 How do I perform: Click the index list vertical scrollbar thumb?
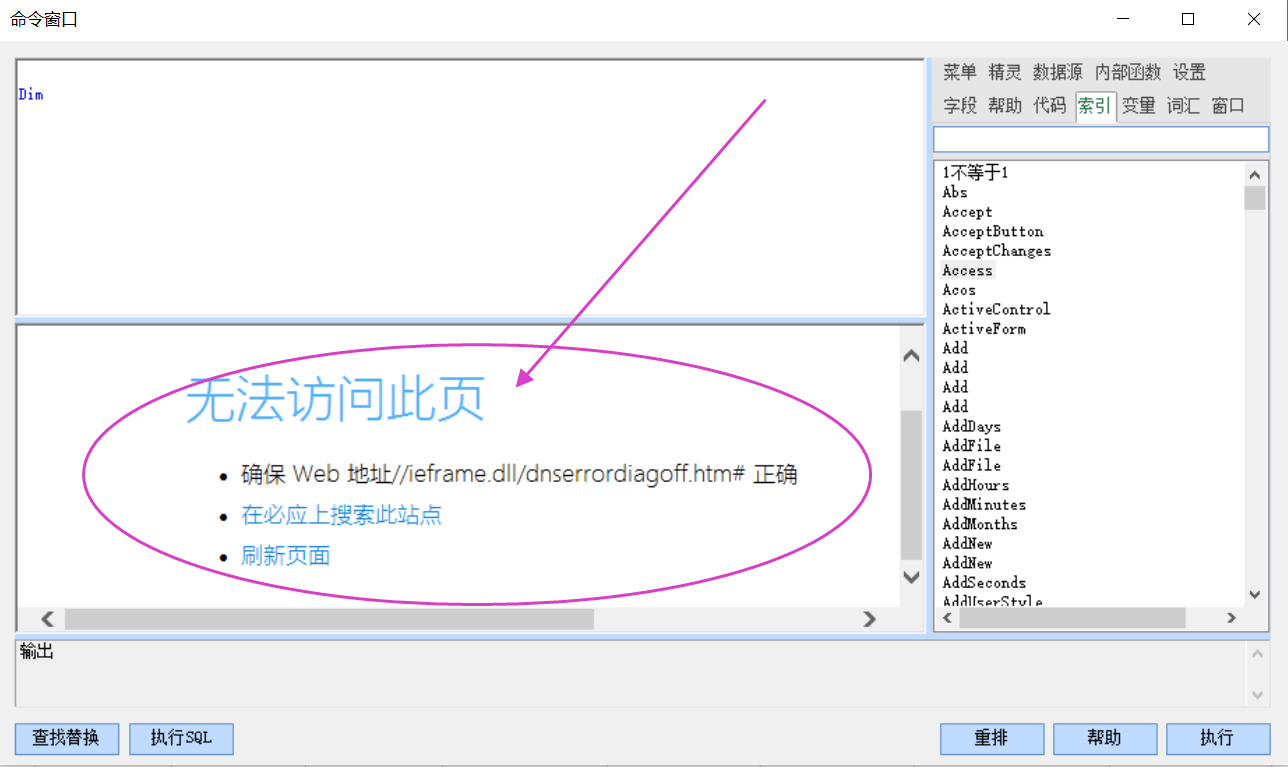pyautogui.click(x=1255, y=197)
